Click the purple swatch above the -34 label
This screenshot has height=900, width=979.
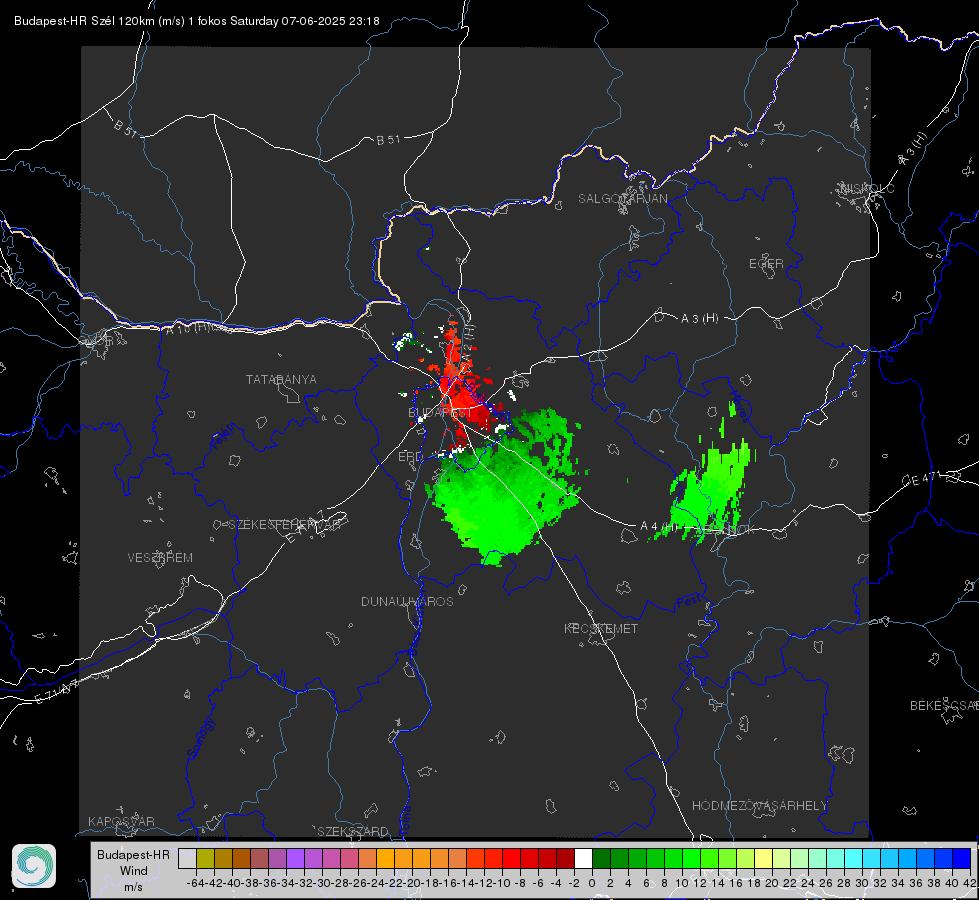[295, 858]
